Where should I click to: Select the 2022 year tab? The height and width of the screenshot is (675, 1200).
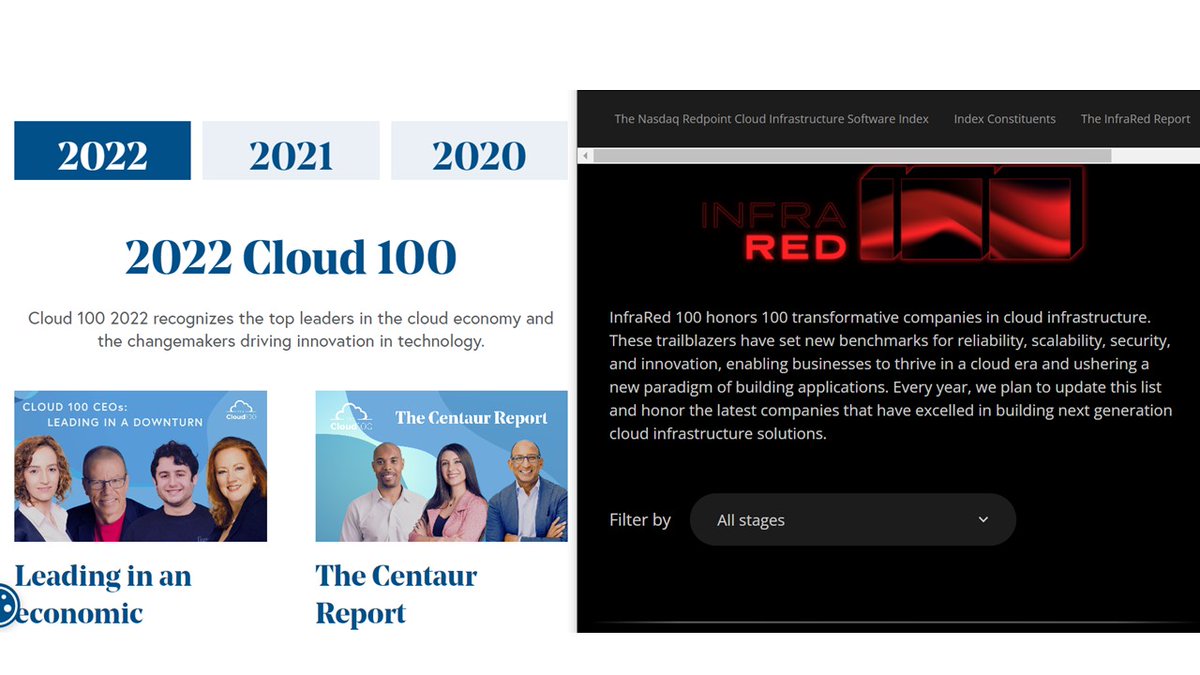[102, 151]
